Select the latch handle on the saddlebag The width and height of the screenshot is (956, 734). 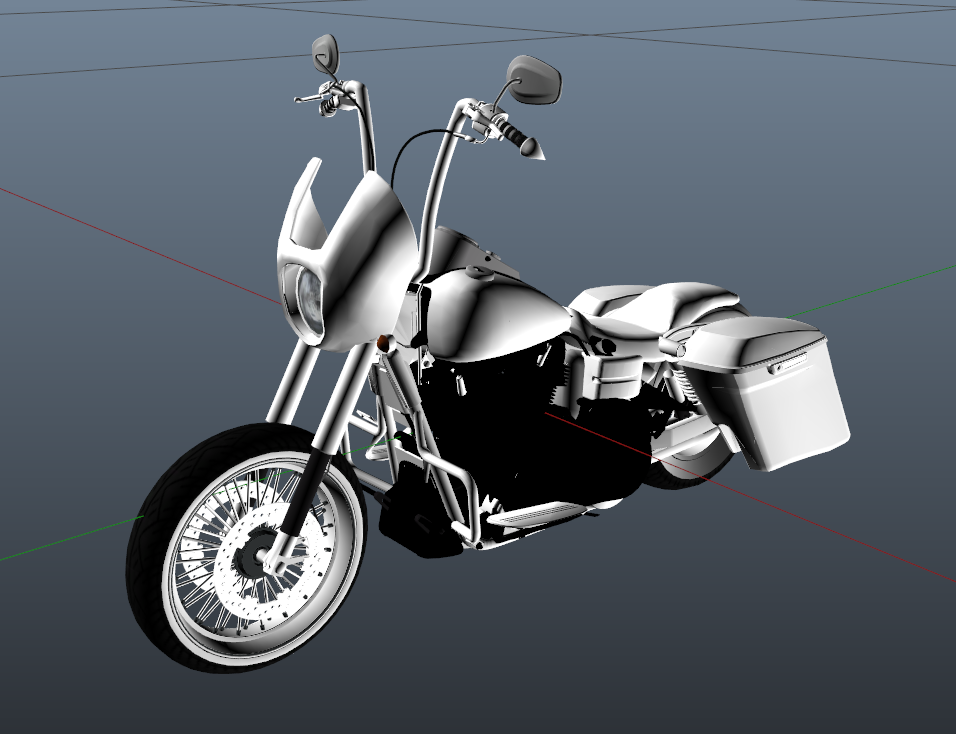[787, 363]
